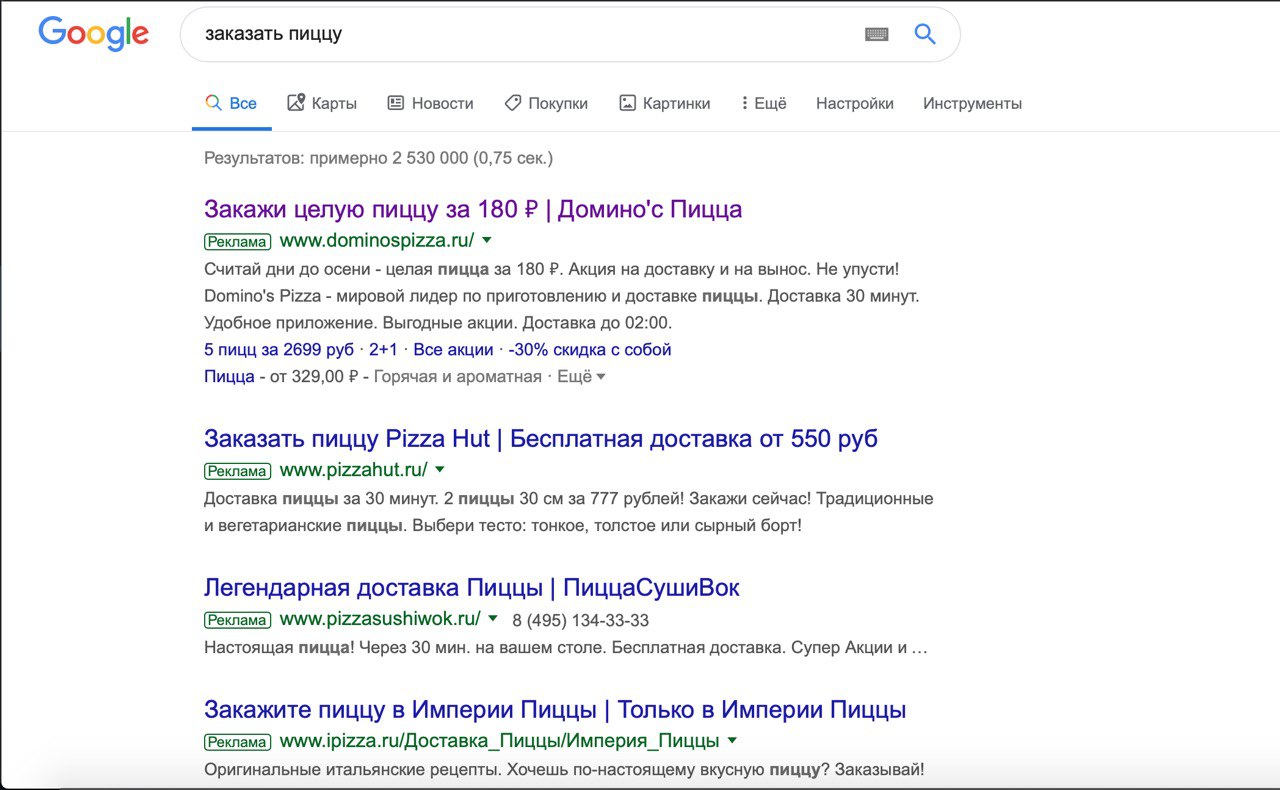The width and height of the screenshot is (1280, 790).
Task: Expand dropdown arrow next to ipizza.ru URL
Action: [x=732, y=740]
